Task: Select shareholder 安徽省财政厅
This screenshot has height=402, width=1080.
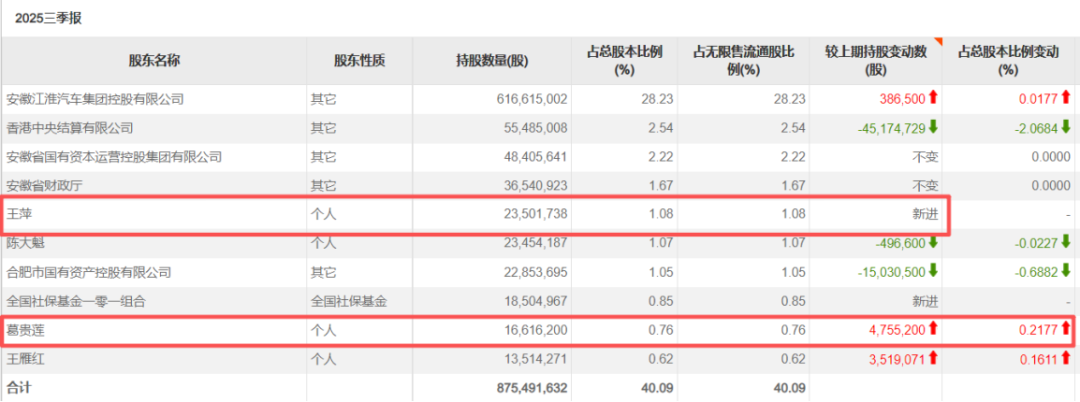Action: 44,186
